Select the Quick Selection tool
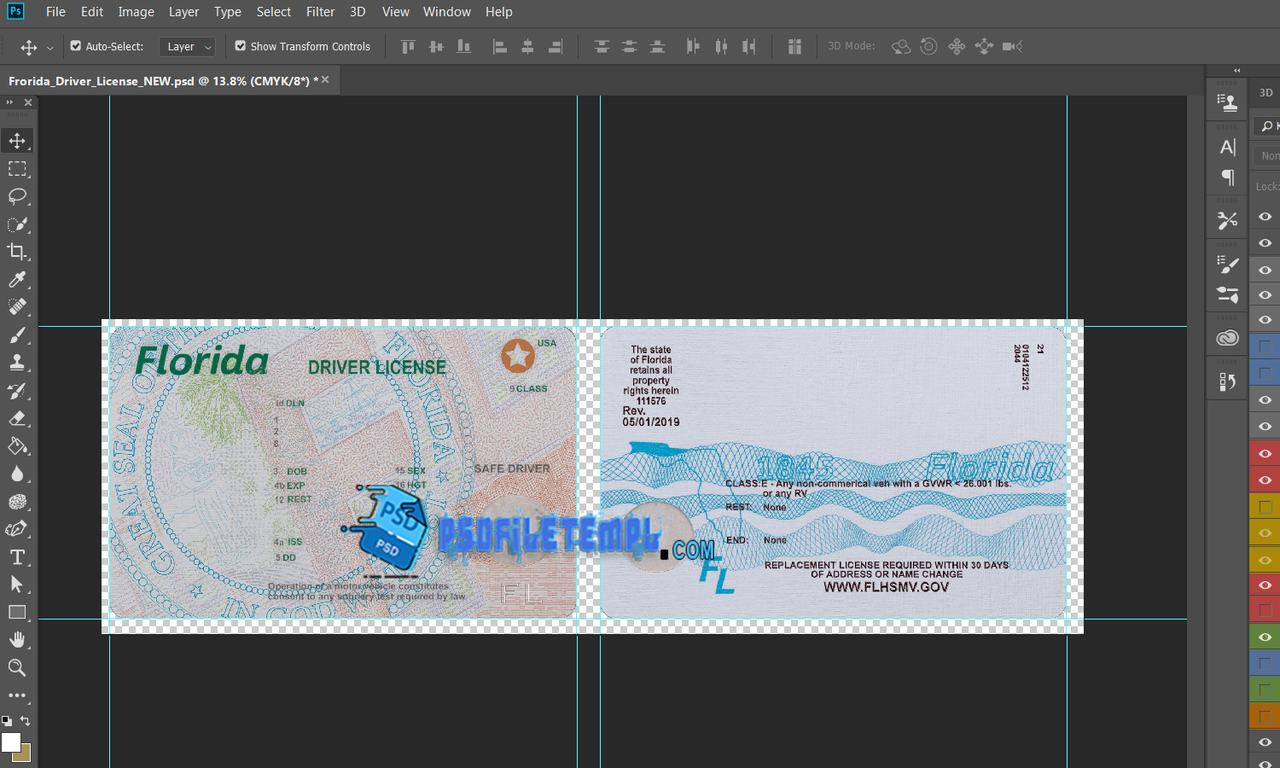1280x768 pixels. [18, 224]
